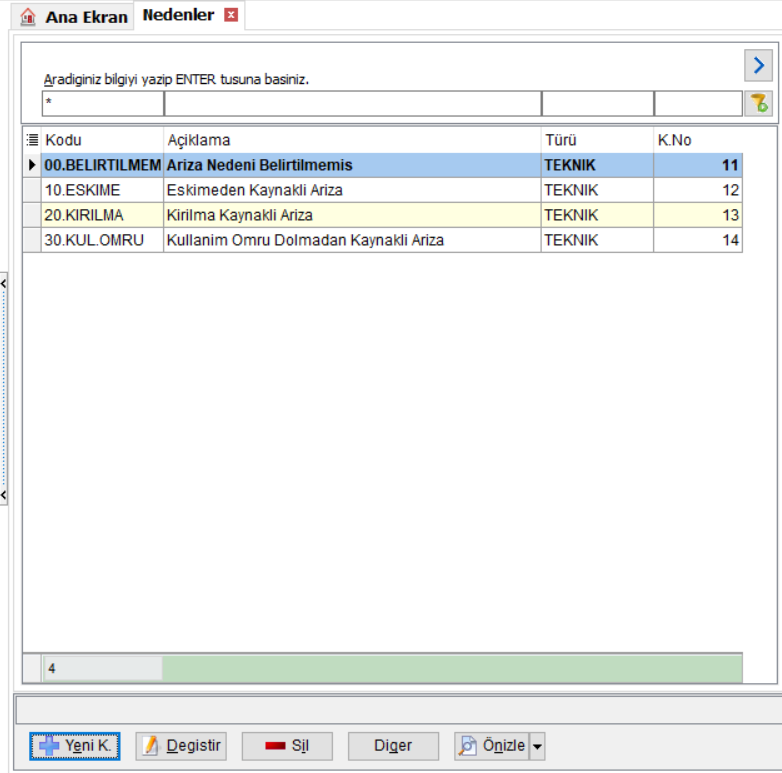Open the Ana Ekran home tab
The width and height of the screenshot is (782, 773).
73,16
